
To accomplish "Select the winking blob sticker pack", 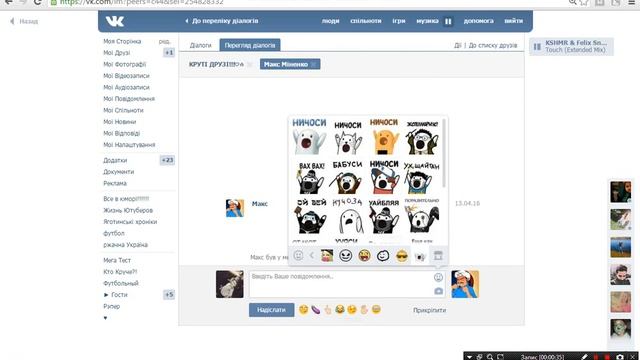I will [x=383, y=256].
